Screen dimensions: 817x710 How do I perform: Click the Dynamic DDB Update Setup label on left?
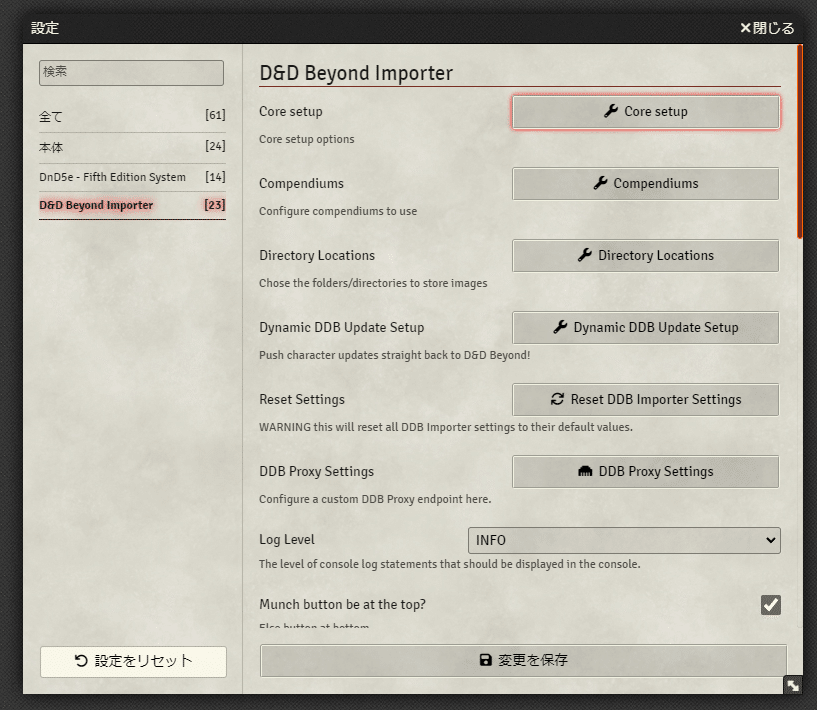[341, 328]
